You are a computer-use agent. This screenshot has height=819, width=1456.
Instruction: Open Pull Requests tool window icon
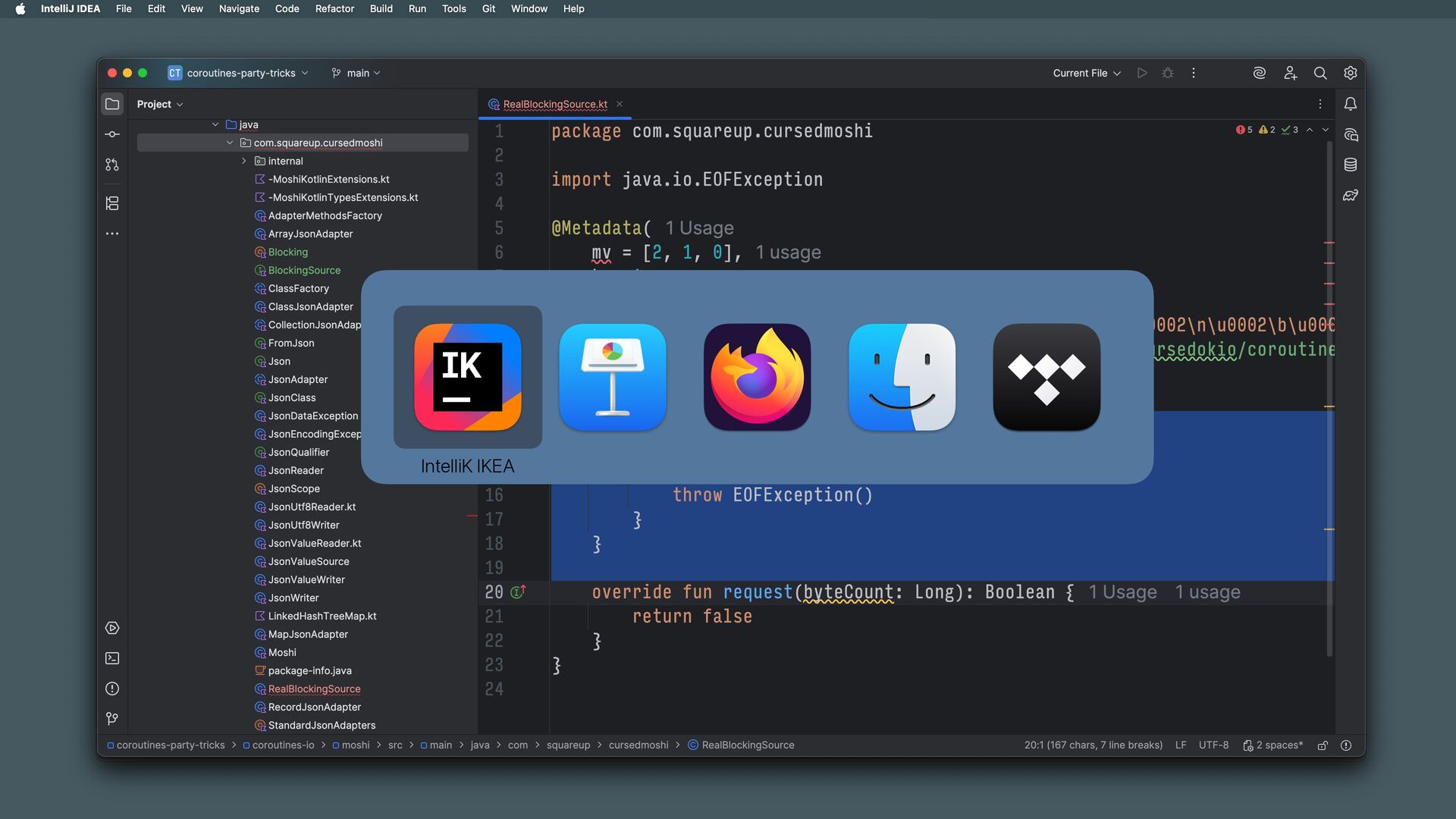(112, 165)
